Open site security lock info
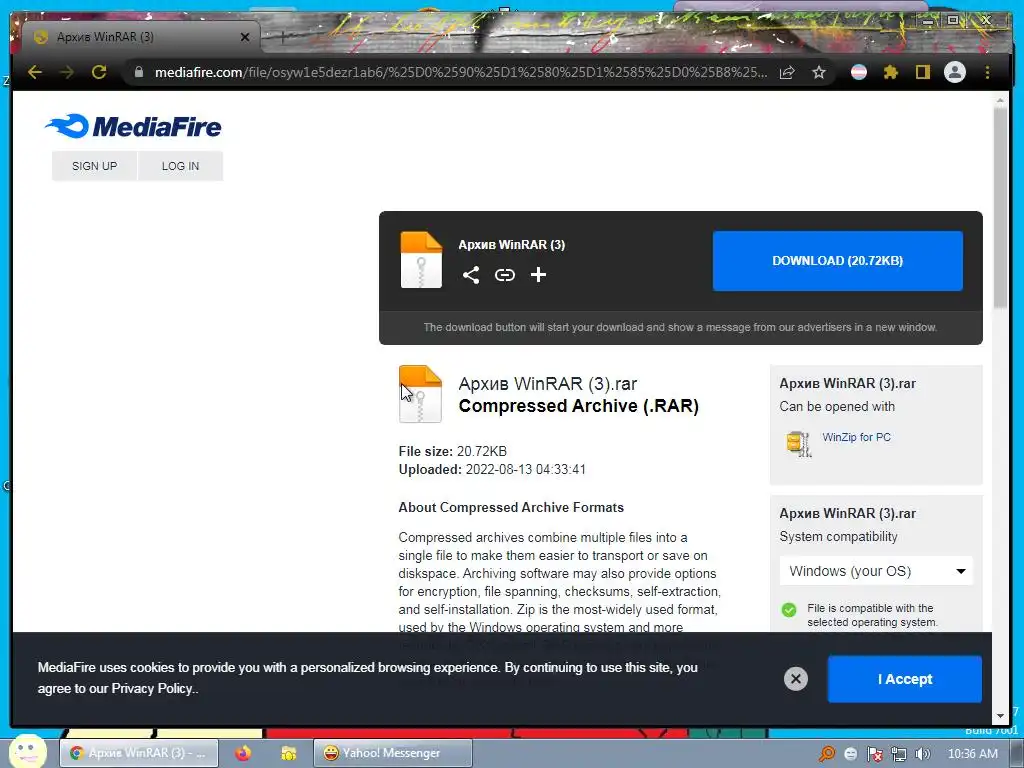This screenshot has height=768, width=1024. click(x=138, y=72)
